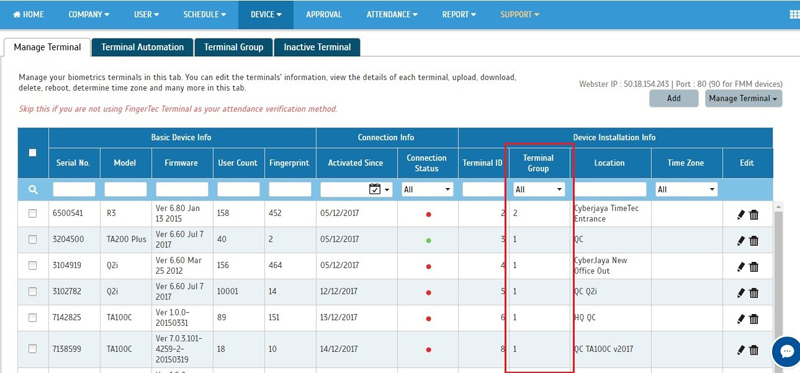
Task: Edit terminal 6500541 with pencil icon
Action: (741, 215)
